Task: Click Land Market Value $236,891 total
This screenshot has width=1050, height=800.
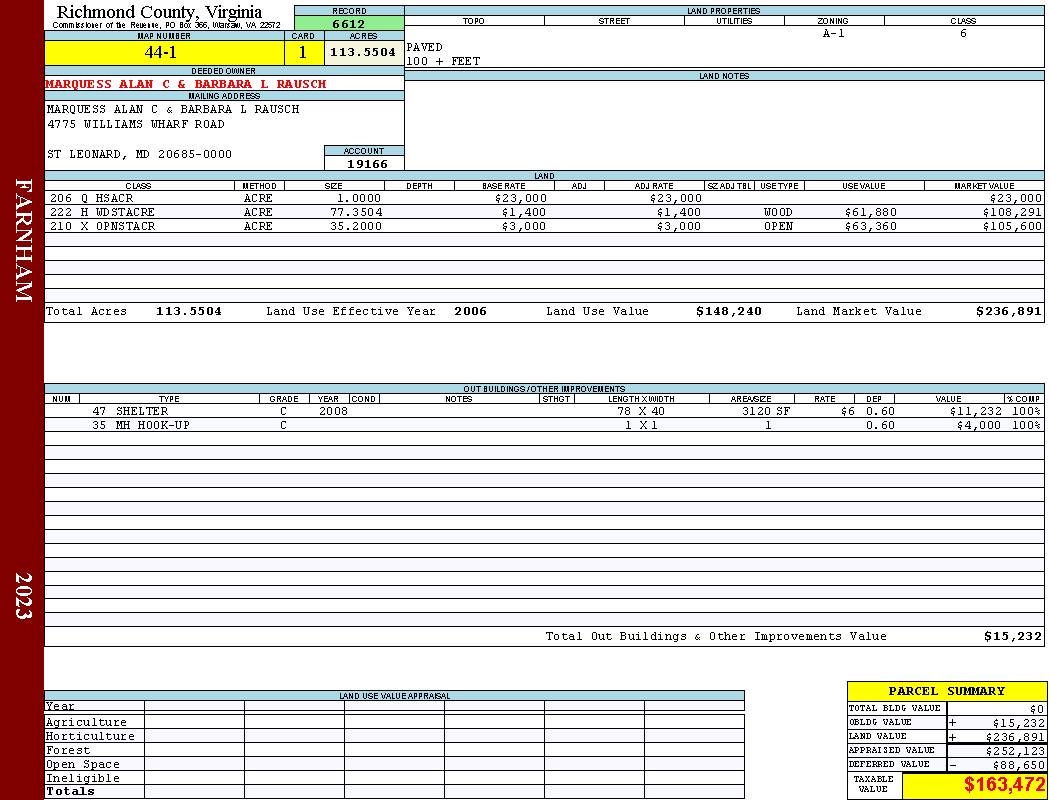Action: (1008, 311)
